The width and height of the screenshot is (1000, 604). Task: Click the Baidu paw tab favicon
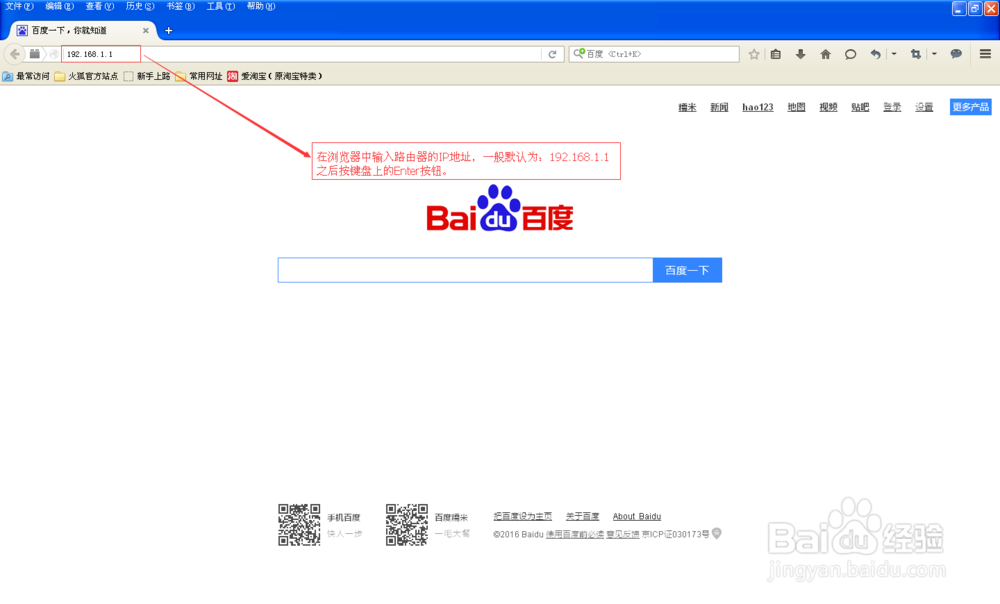pyautogui.click(x=22, y=30)
